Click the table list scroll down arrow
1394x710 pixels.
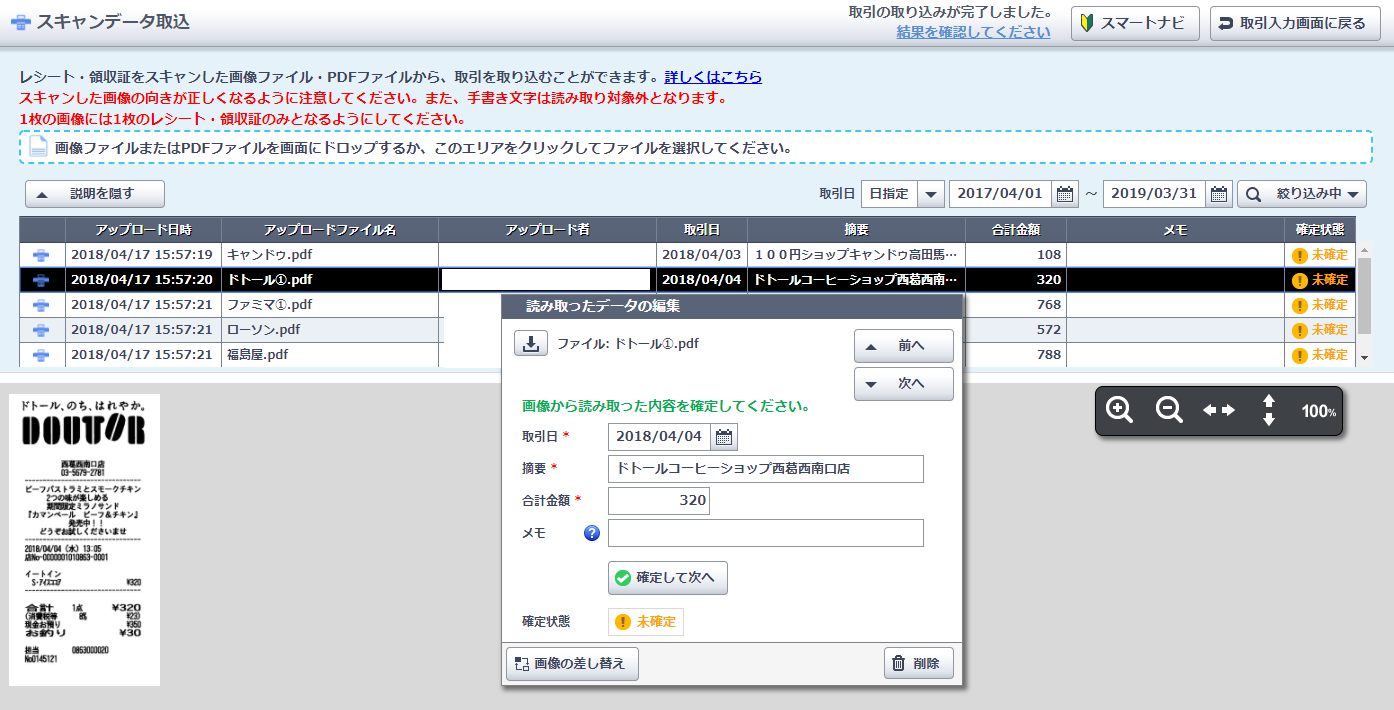1364,357
